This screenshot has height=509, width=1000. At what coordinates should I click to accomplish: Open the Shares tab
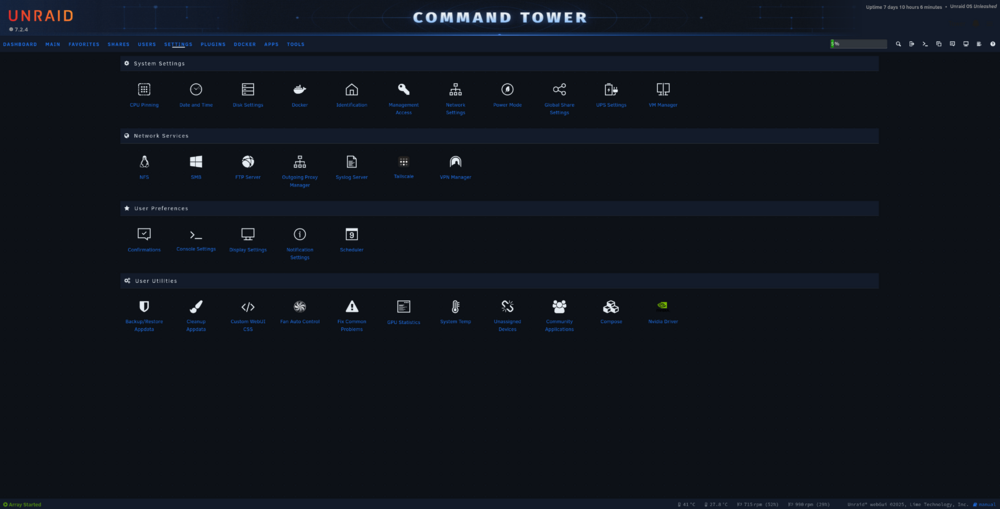pyautogui.click(x=119, y=45)
